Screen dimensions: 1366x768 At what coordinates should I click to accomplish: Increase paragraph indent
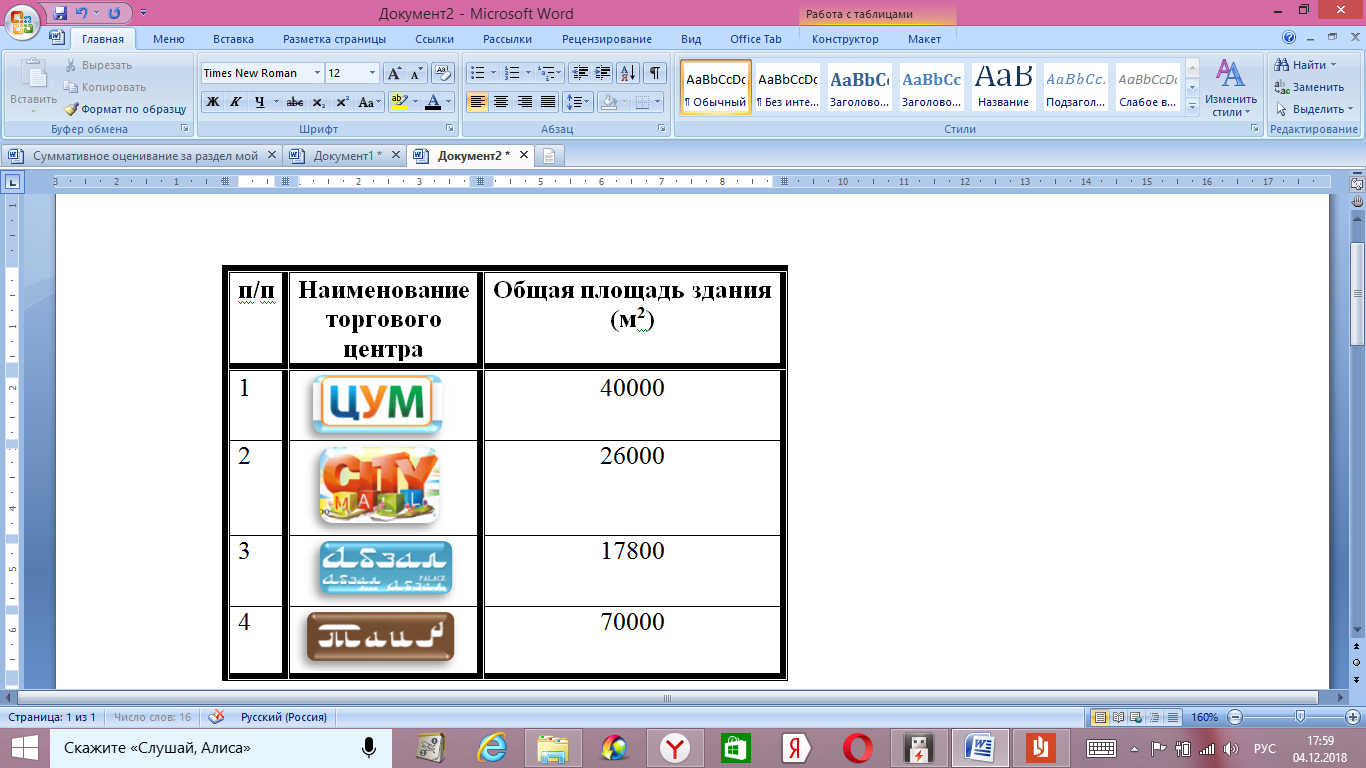click(x=602, y=73)
